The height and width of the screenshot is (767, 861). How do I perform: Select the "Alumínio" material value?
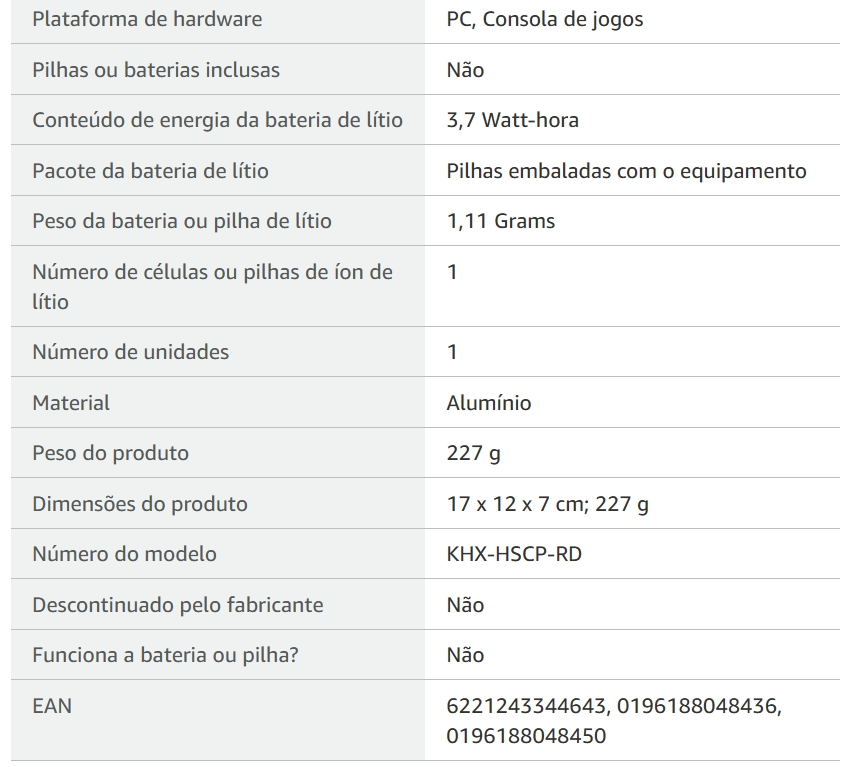pos(489,403)
